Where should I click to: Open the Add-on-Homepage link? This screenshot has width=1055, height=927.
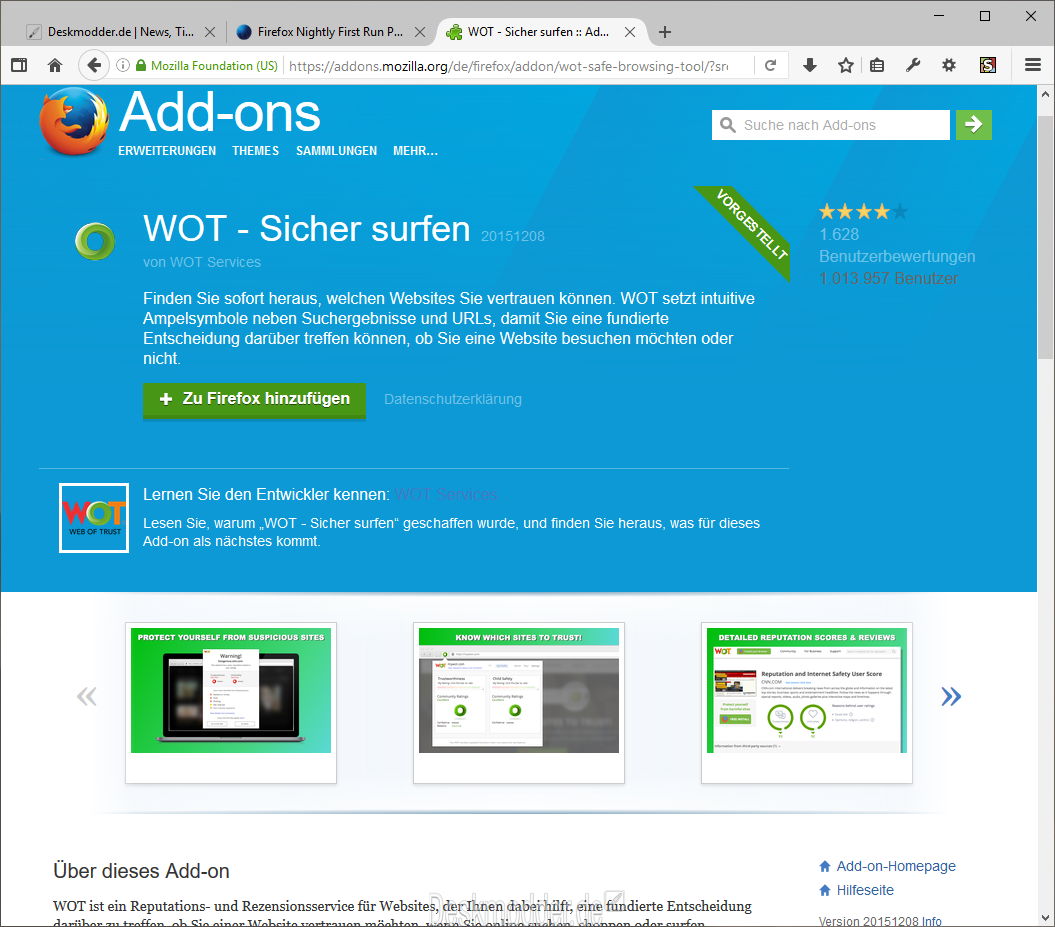[x=896, y=866]
